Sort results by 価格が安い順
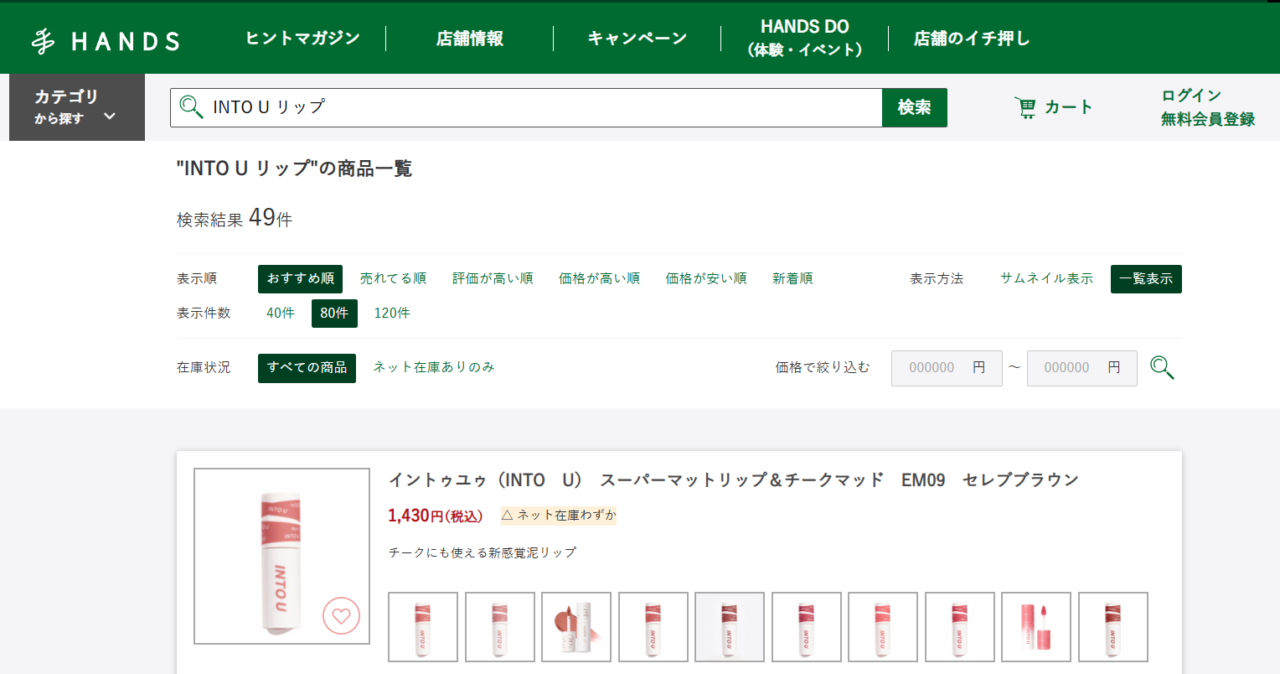 [x=706, y=279]
